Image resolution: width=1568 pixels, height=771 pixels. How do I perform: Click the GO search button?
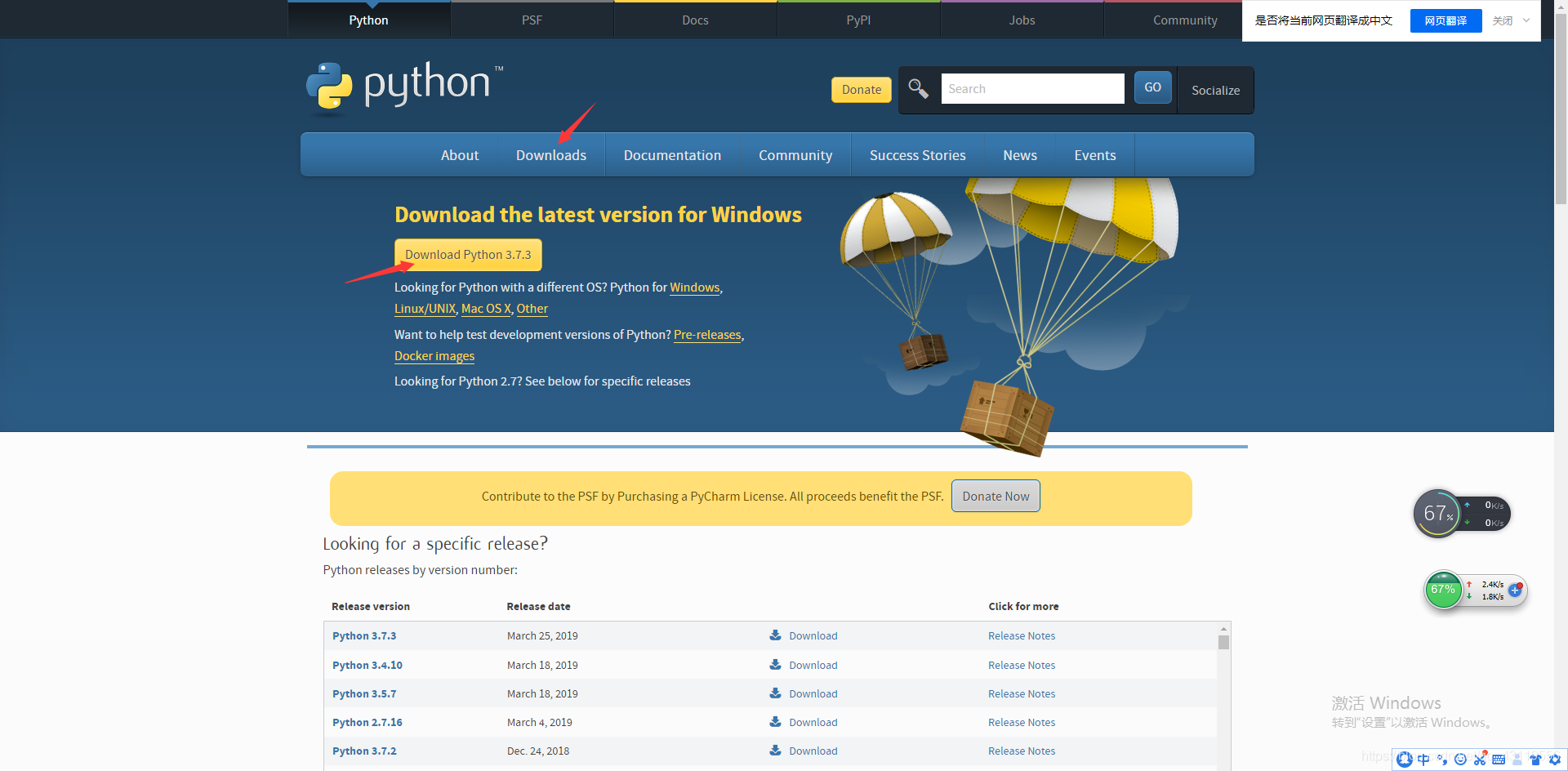pyautogui.click(x=1152, y=87)
